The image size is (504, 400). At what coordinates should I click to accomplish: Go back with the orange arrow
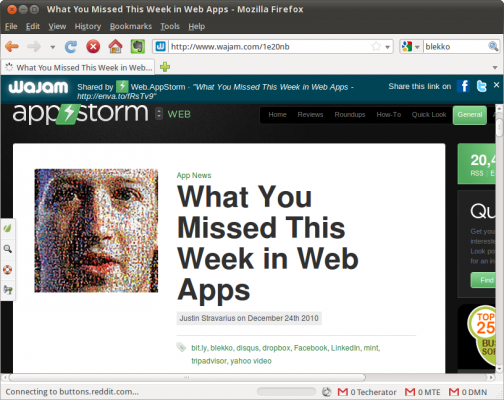point(12,46)
